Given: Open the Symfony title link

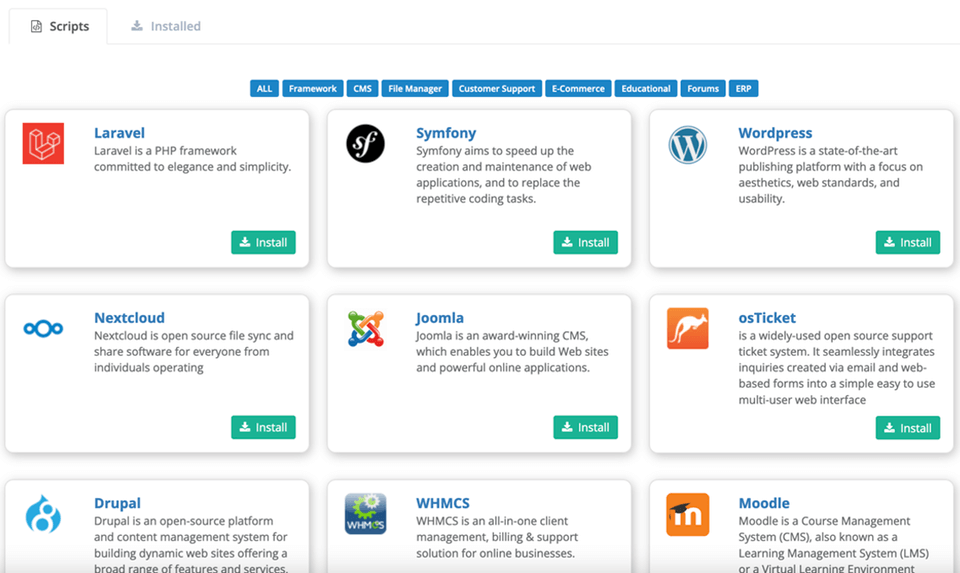Looking at the screenshot, I should [446, 133].
